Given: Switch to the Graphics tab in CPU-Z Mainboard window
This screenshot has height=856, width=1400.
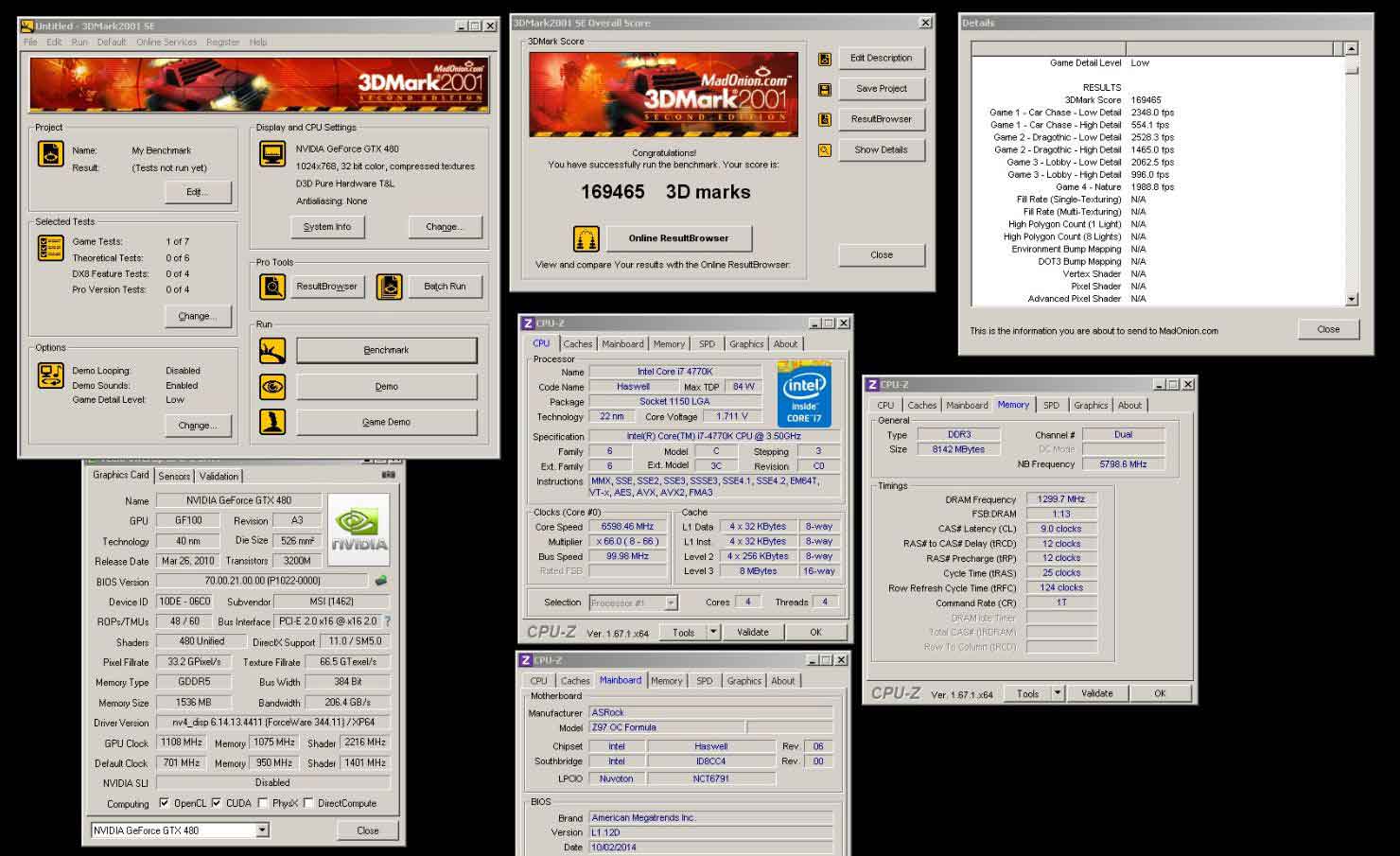Looking at the screenshot, I should point(744,681).
